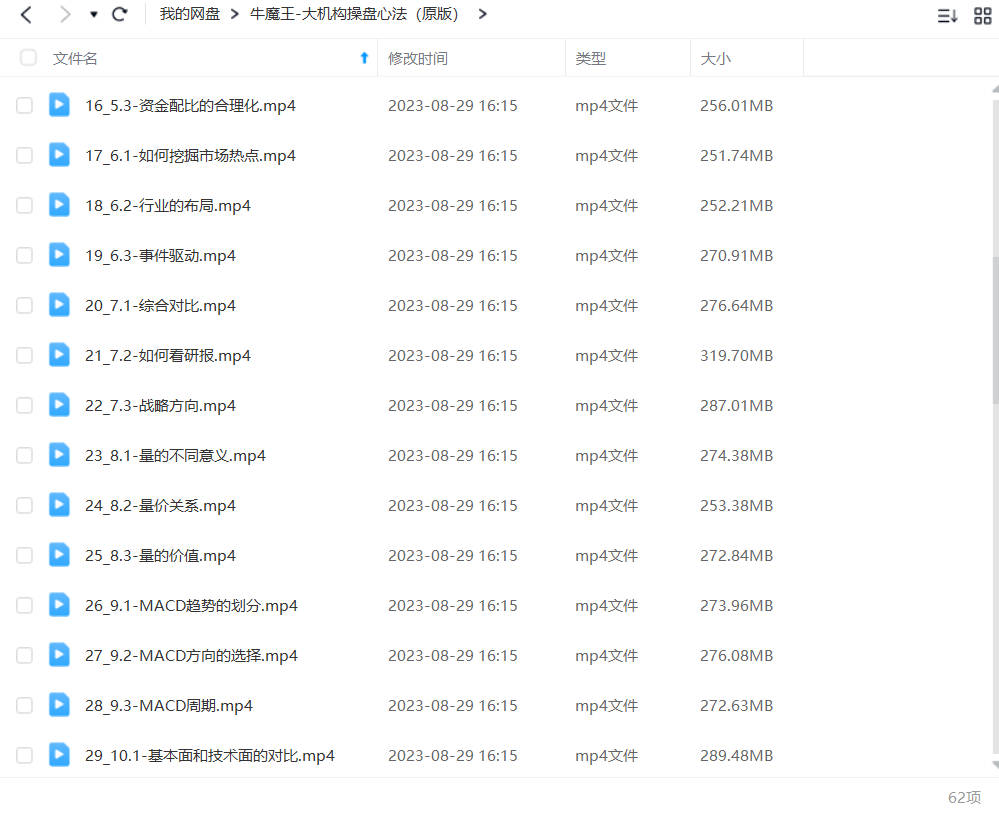
Task: Click video icon of 16_5.3-资金配比的合理化.mp4
Action: click(x=59, y=105)
